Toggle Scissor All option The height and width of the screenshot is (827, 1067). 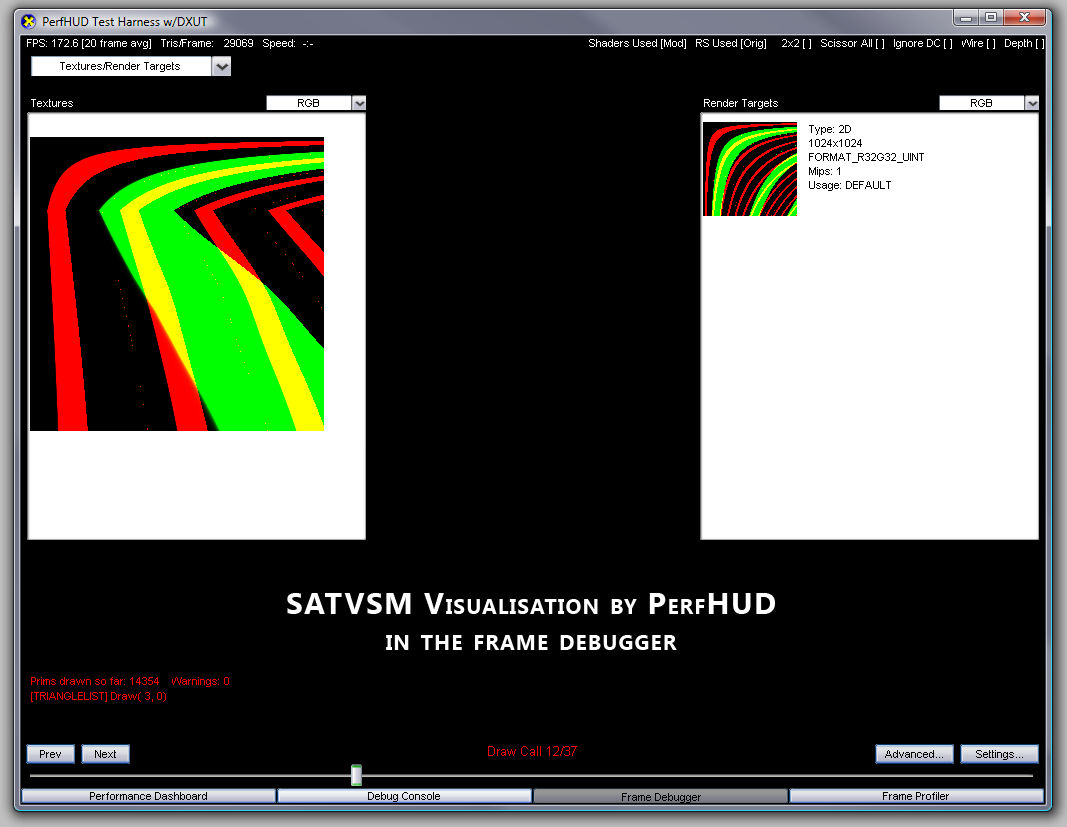click(852, 44)
